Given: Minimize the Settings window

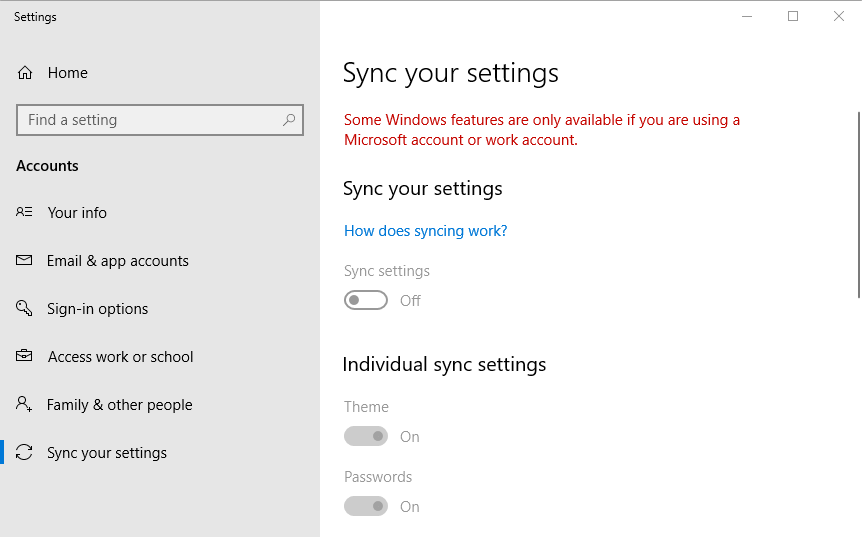Looking at the screenshot, I should coord(747,16).
